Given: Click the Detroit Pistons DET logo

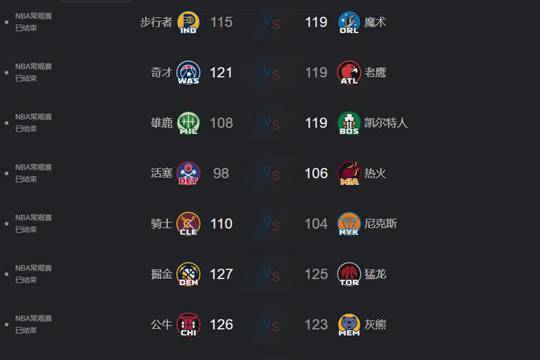Looking at the screenshot, I should pyautogui.click(x=188, y=173).
